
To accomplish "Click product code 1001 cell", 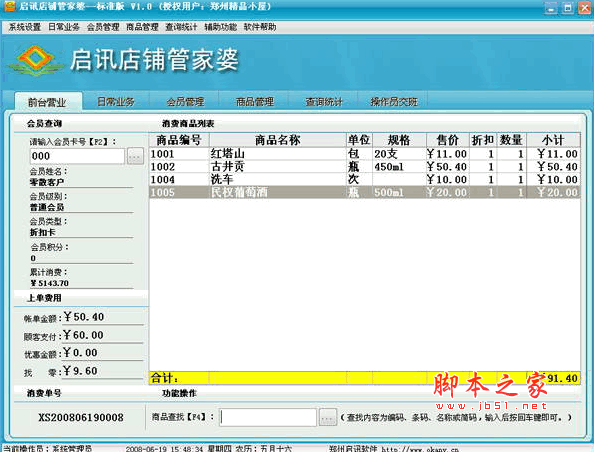I will click(179, 154).
